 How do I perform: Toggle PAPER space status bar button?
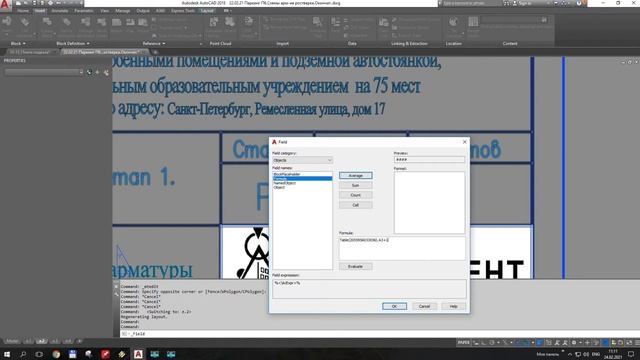[x=464, y=342]
